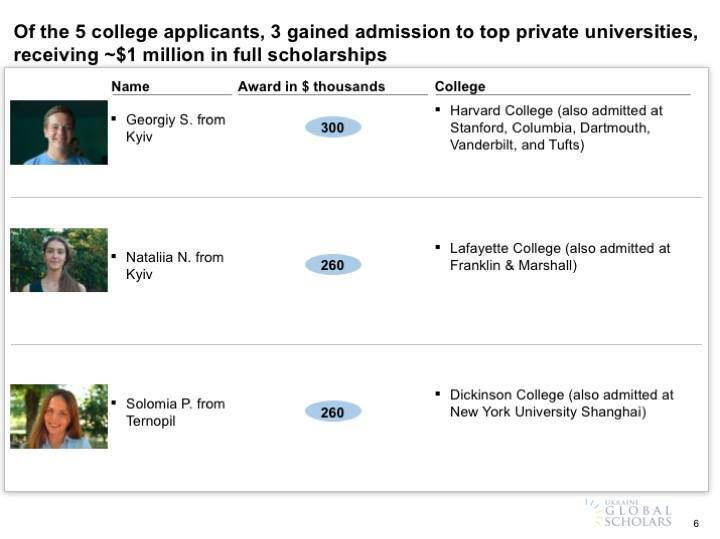720x539 pixels.
Task: Click the College column header
Action: 460,86
